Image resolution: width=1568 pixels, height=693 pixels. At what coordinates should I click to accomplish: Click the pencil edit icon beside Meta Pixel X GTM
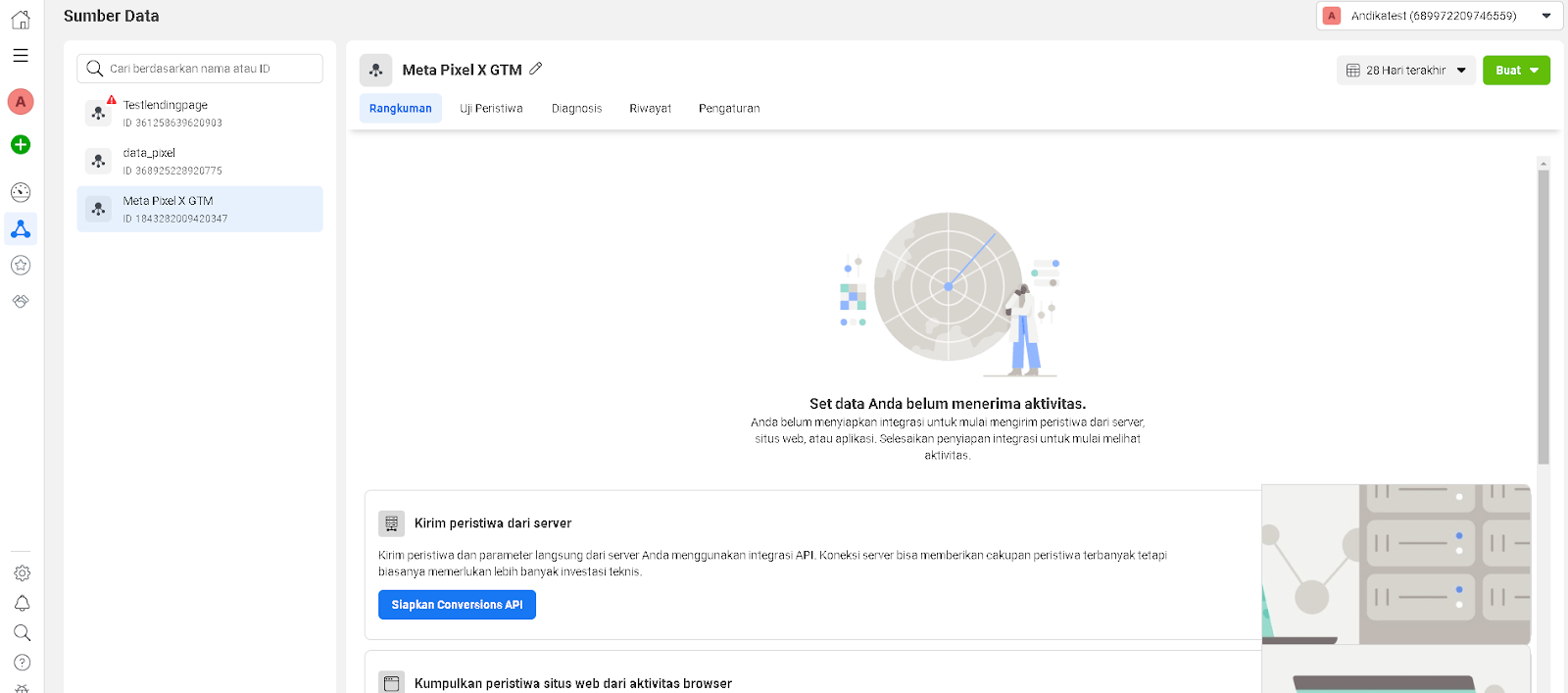coord(536,69)
